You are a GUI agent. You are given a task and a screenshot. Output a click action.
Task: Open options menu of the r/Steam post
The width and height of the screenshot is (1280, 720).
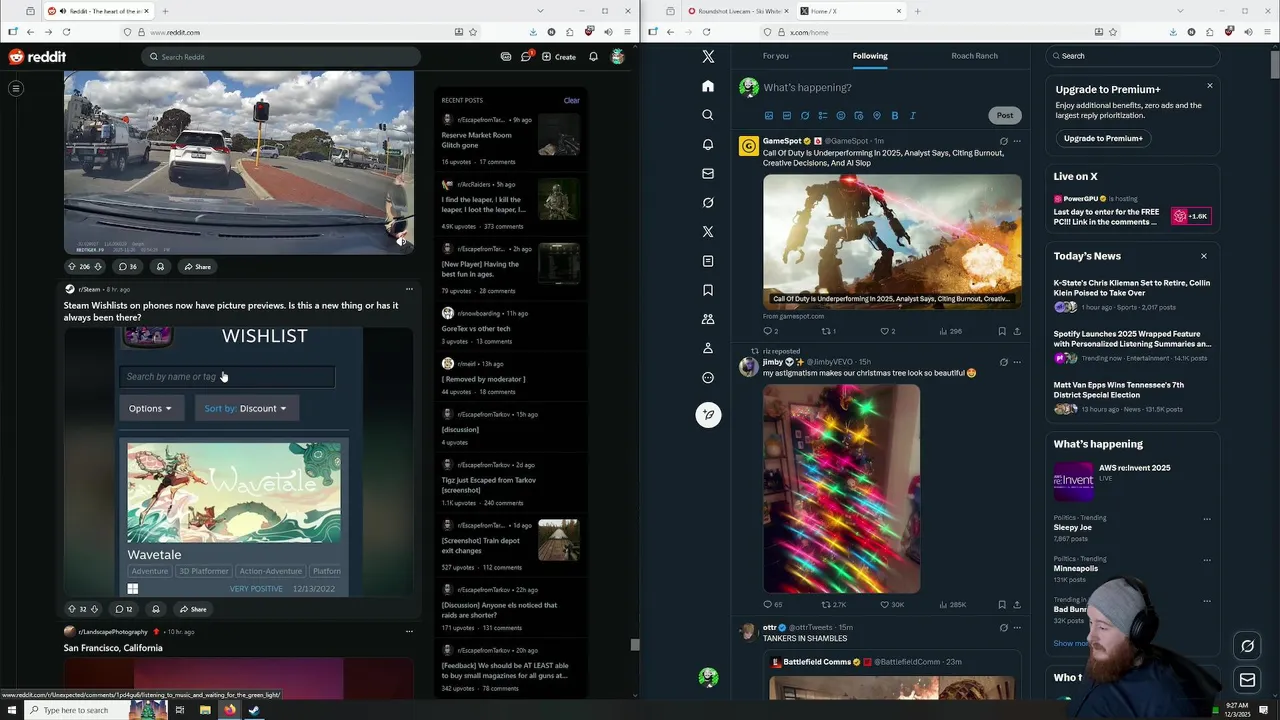pos(409,289)
